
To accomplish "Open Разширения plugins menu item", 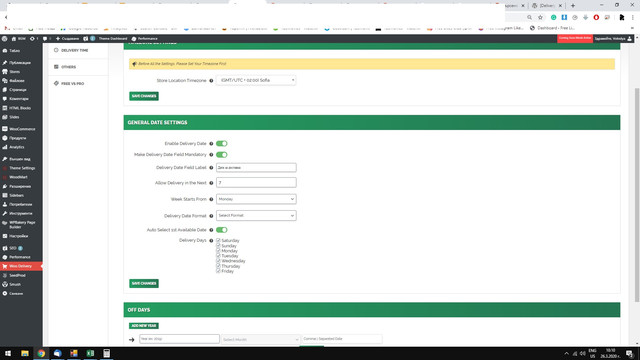I will click(x=21, y=187).
